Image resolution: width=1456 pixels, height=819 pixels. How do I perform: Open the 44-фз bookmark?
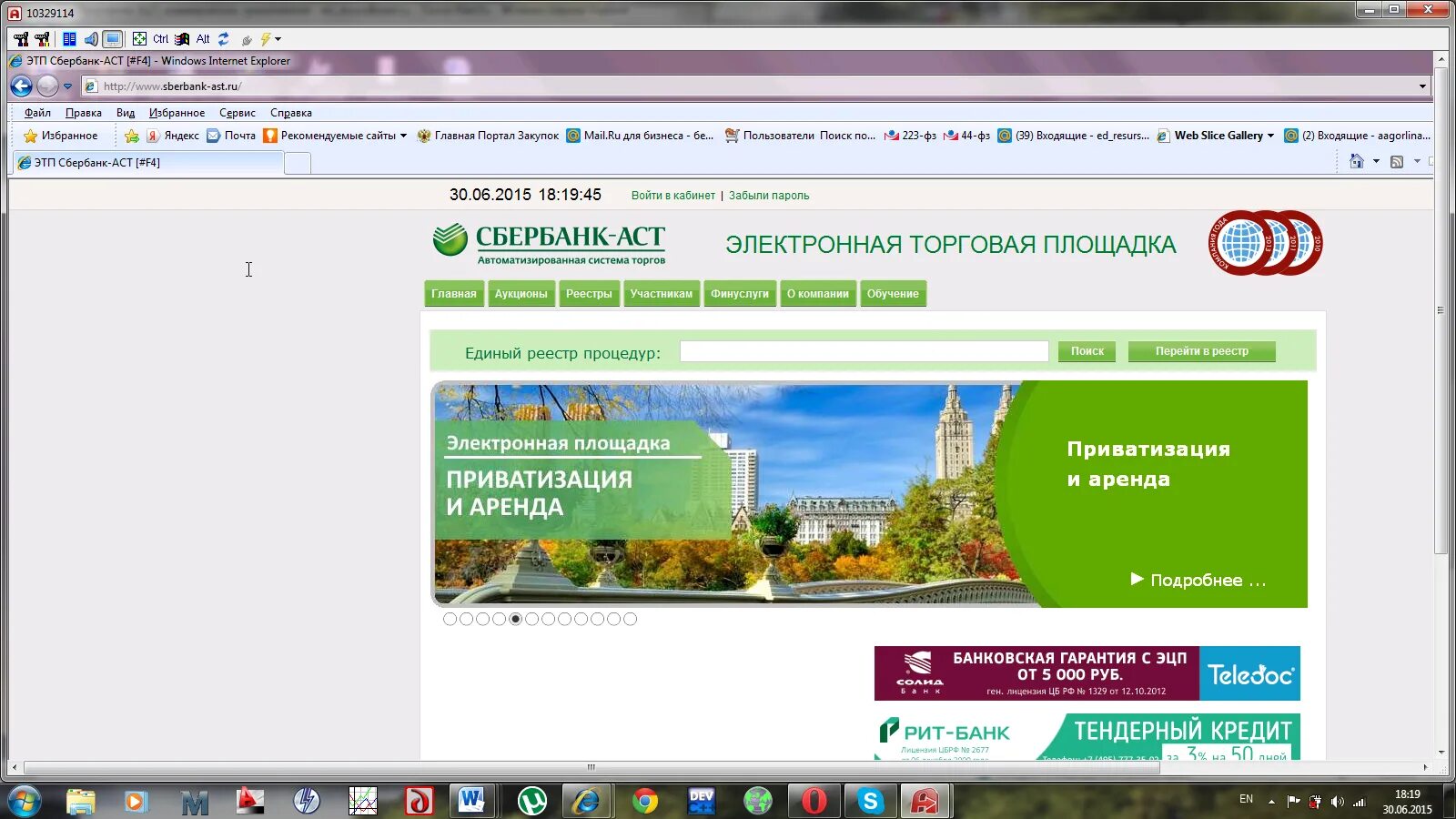[966, 136]
